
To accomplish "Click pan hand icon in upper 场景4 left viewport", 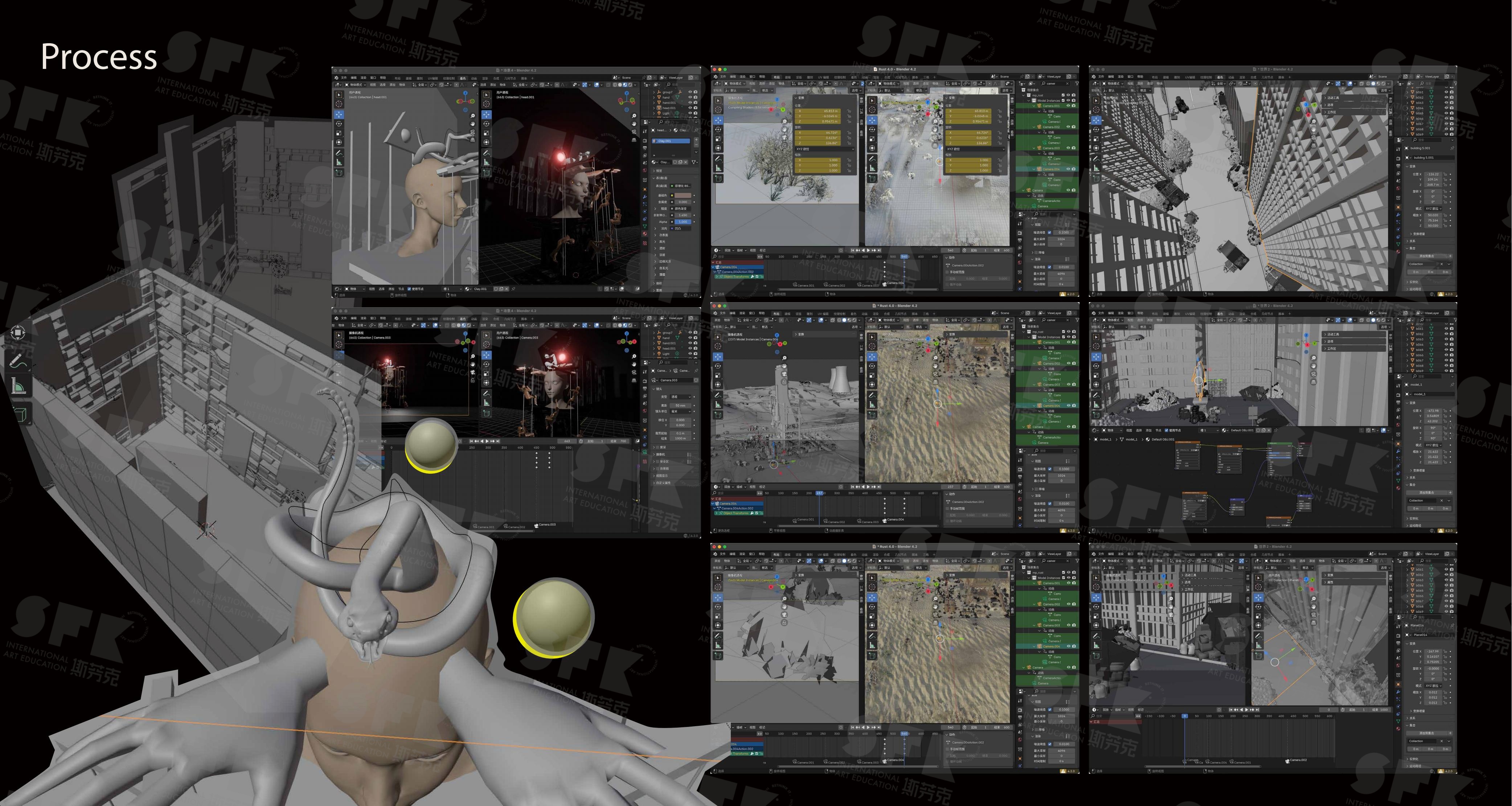I will click(472, 124).
